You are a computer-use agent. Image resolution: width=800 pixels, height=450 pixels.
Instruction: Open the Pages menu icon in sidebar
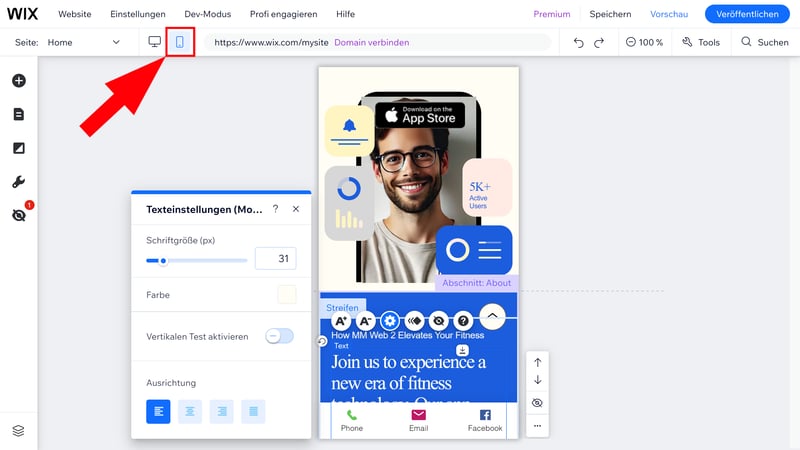(19, 114)
